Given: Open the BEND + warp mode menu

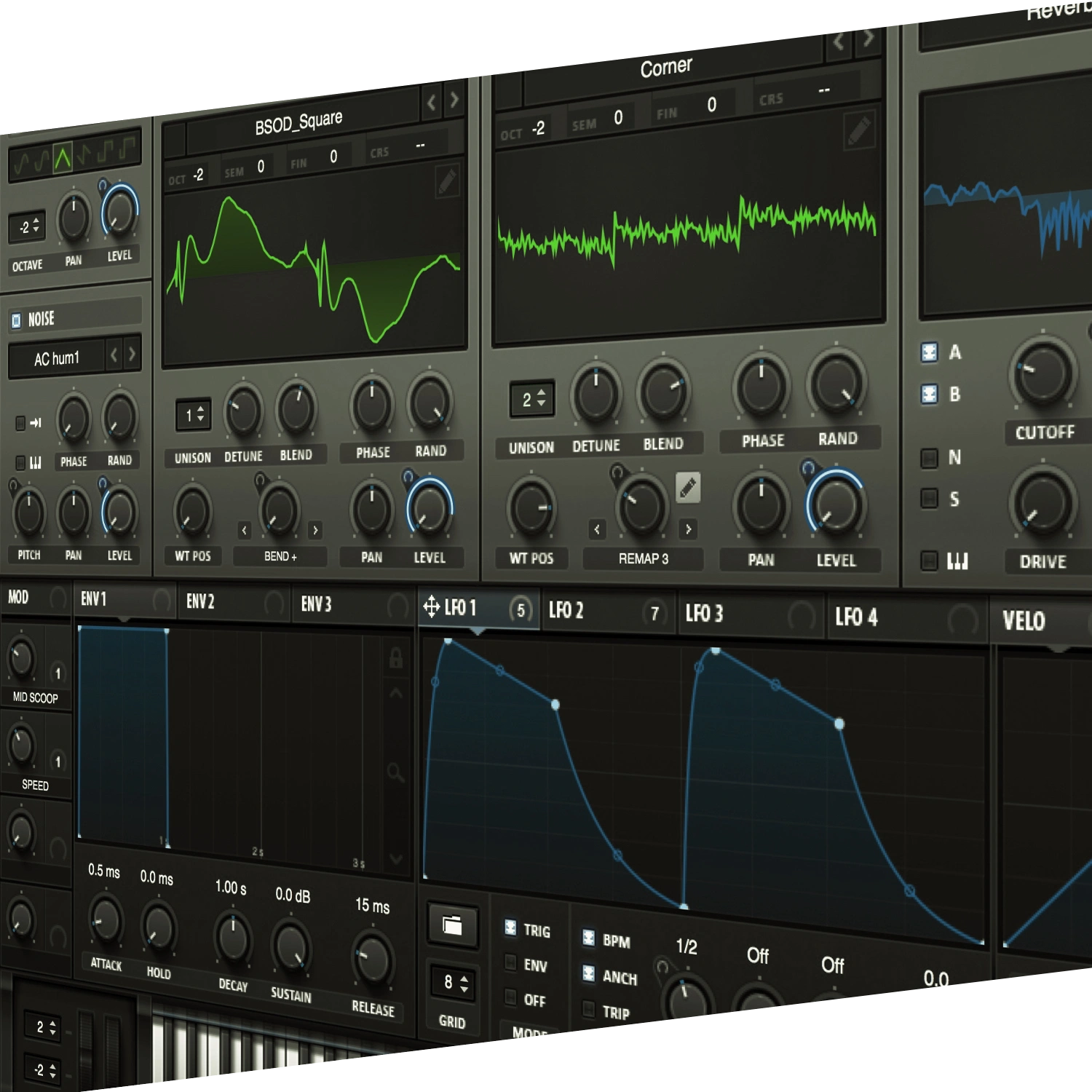Looking at the screenshot, I should (x=280, y=557).
